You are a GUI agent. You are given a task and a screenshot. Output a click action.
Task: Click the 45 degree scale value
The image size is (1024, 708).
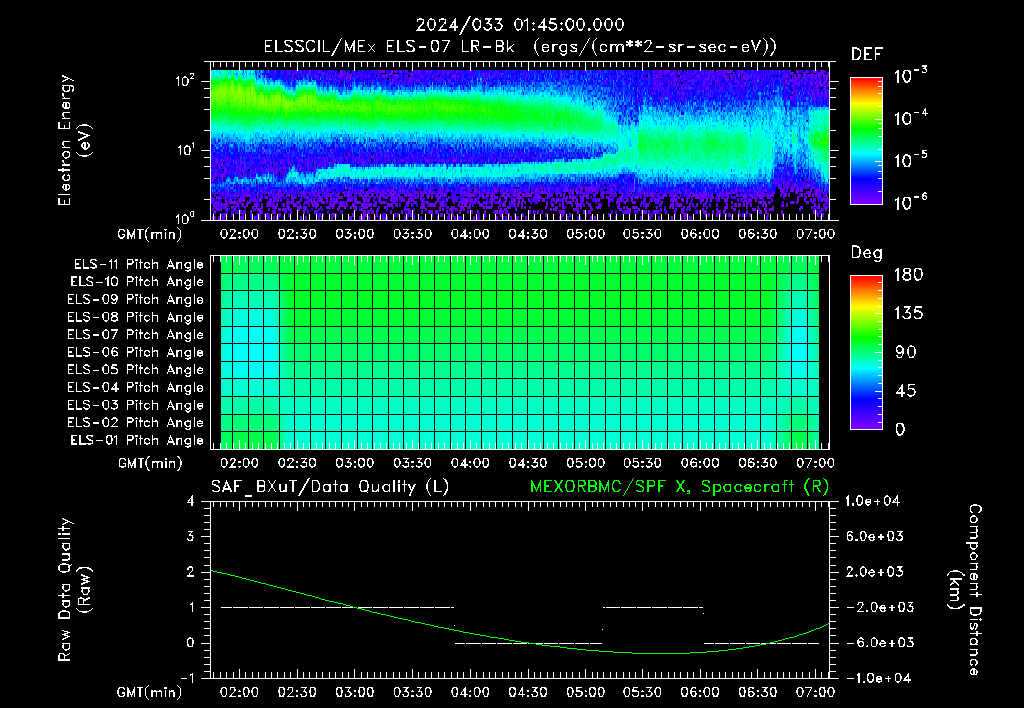pos(905,391)
